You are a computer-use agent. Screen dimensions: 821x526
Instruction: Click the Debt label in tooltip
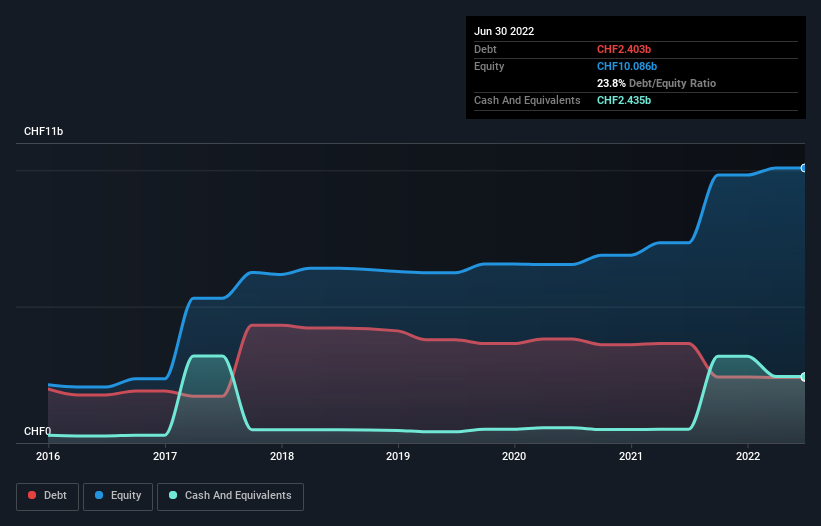tap(485, 49)
